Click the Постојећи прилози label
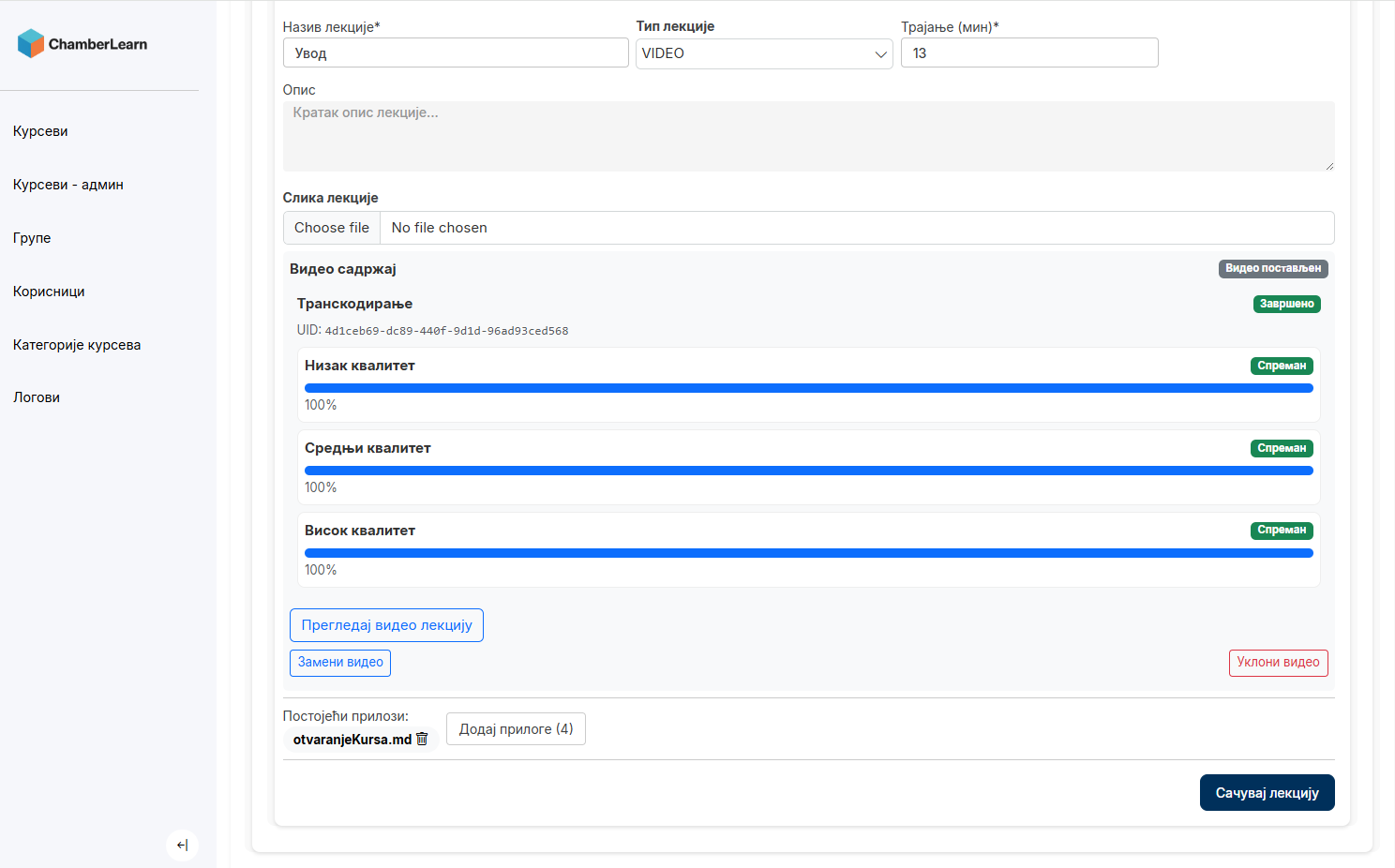This screenshot has width=1395, height=868. point(346,716)
